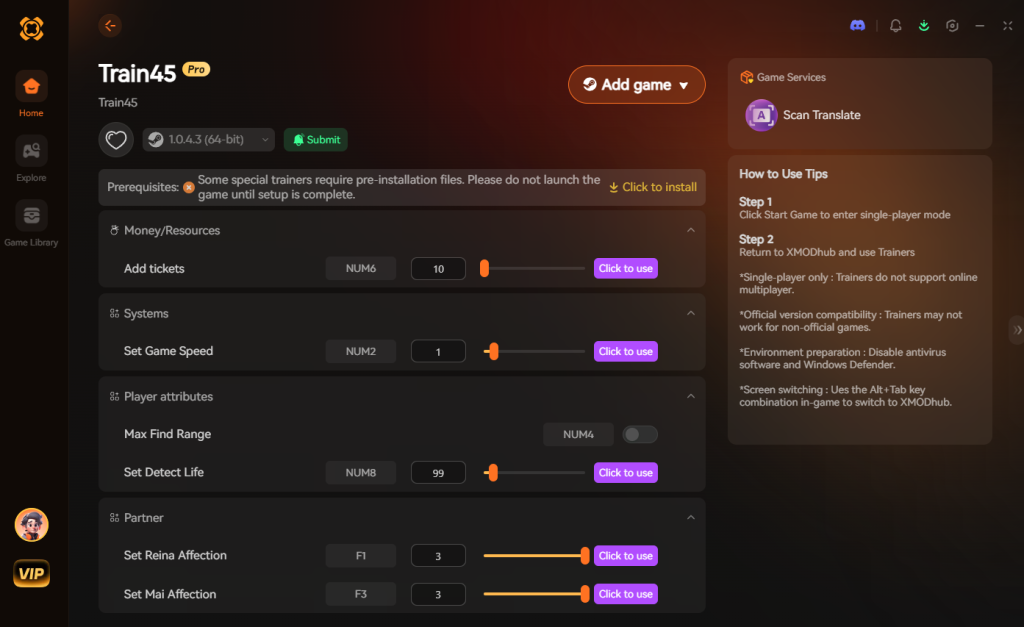Click the NUM4 hotkey for Max Find Range

(578, 434)
